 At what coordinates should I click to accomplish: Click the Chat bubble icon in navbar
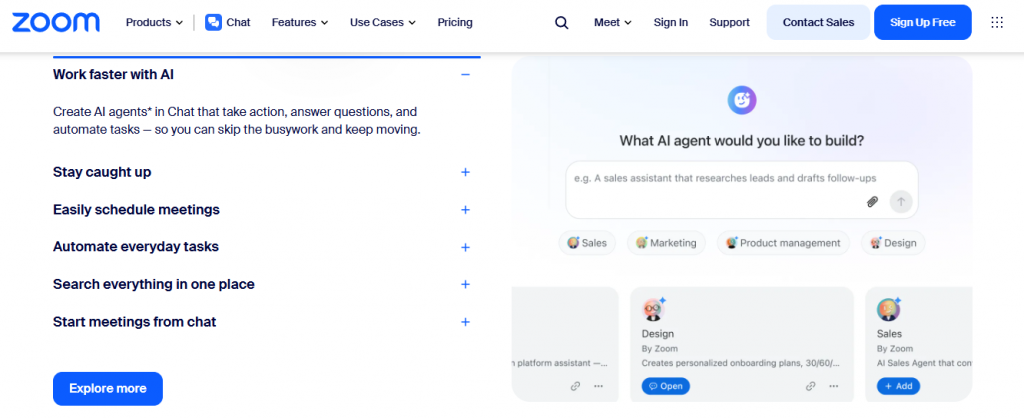pos(213,22)
